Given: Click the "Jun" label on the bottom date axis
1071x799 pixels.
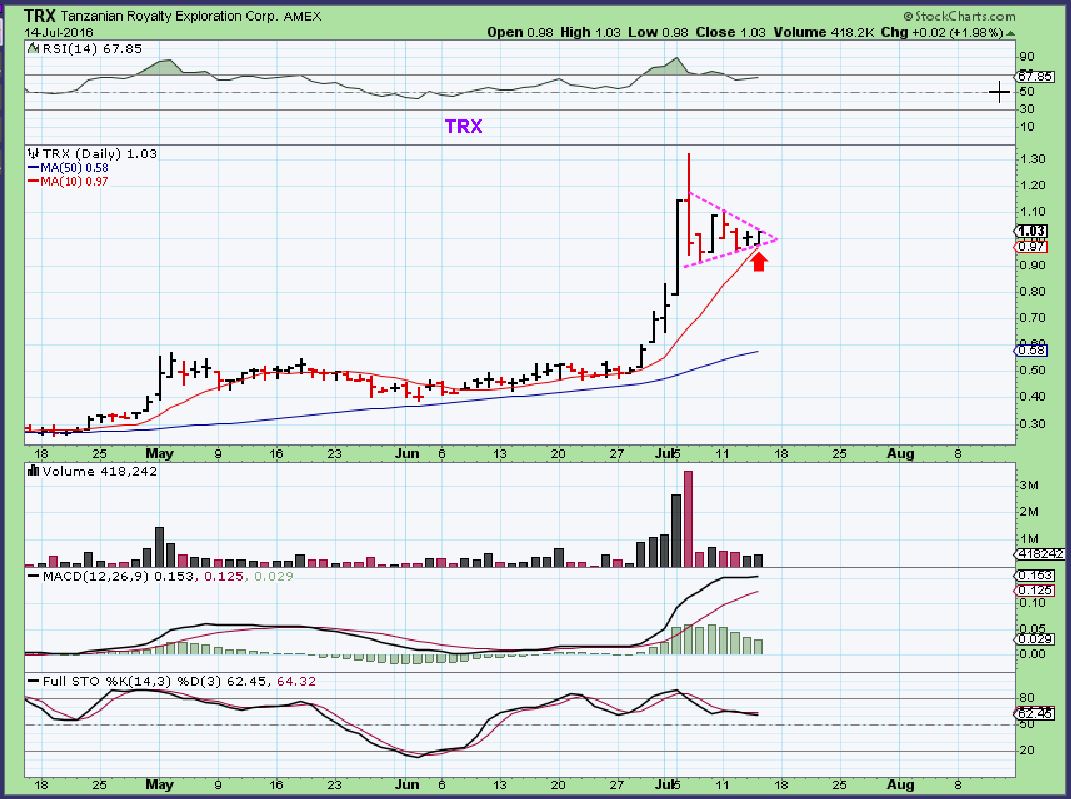Looking at the screenshot, I should point(407,785).
